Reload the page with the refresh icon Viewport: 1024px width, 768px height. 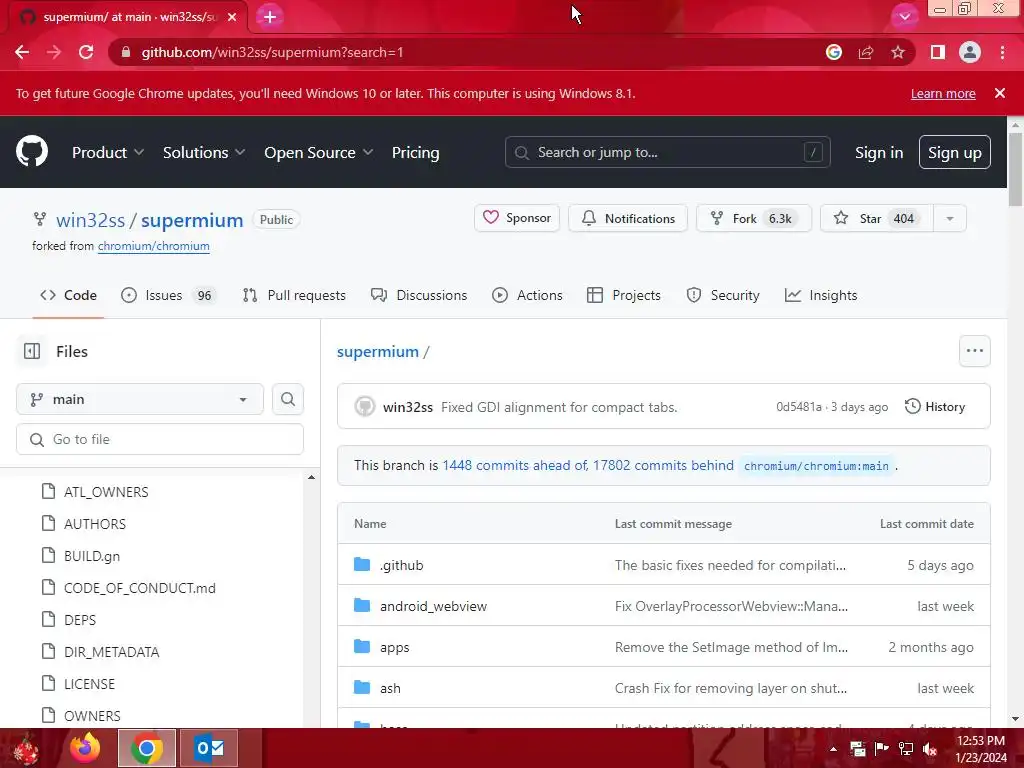(x=86, y=52)
